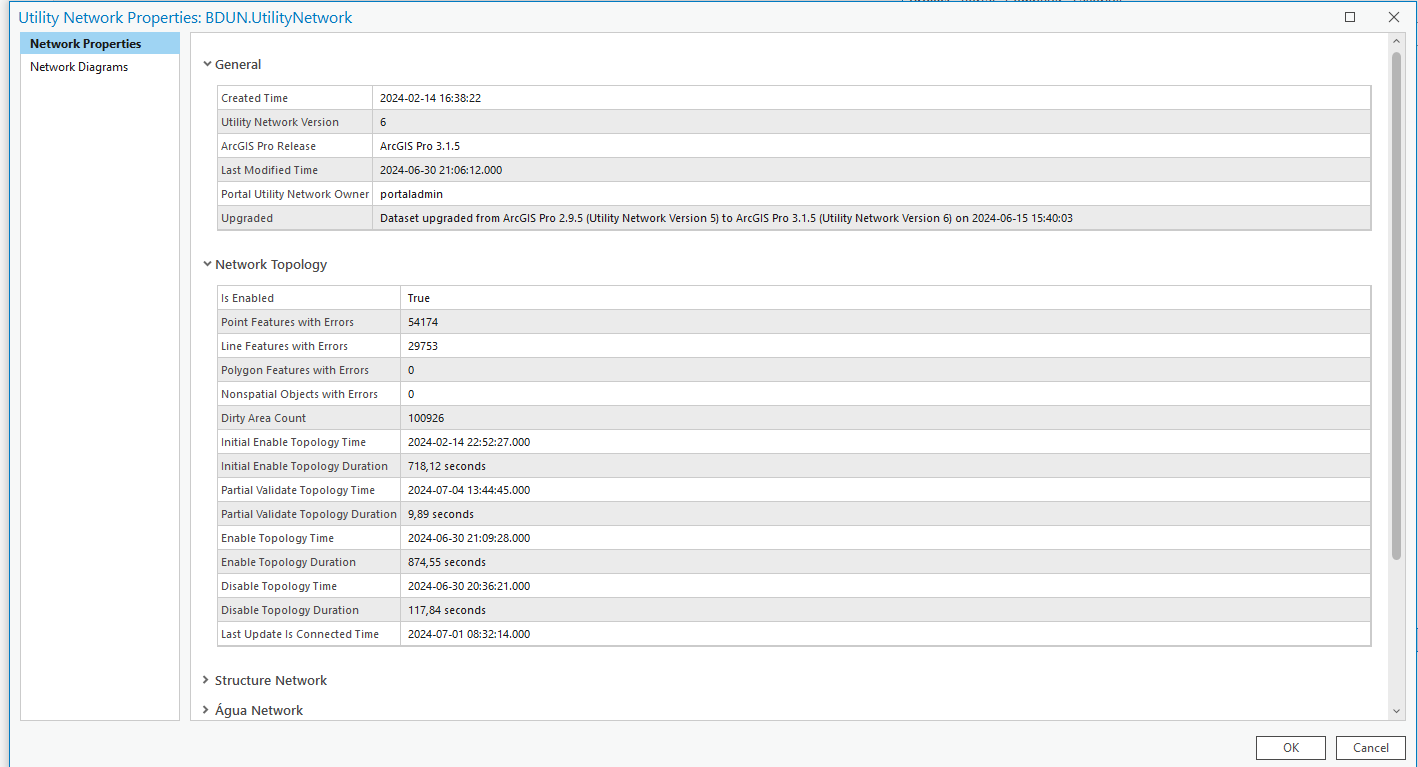The width and height of the screenshot is (1418, 767).
Task: Click the Nonspatial Objects with Errors label
Action: click(x=300, y=394)
